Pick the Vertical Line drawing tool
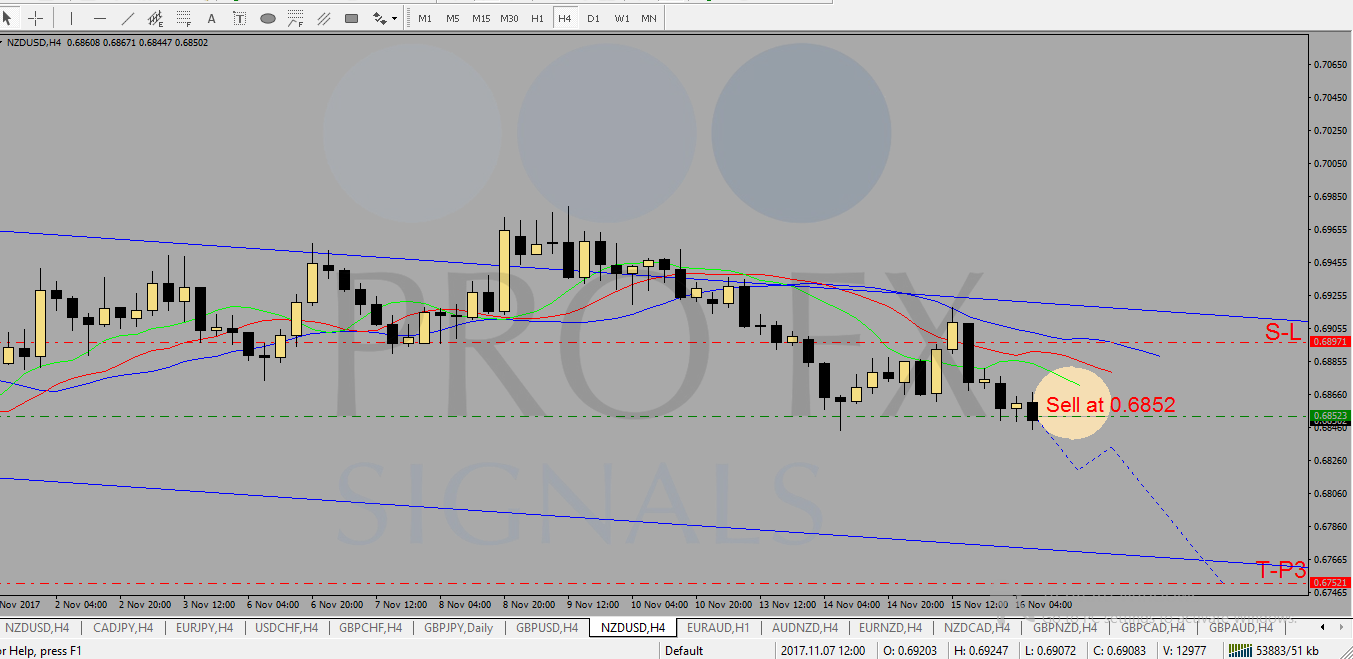Image resolution: width=1353 pixels, height=659 pixels. pos(71,18)
